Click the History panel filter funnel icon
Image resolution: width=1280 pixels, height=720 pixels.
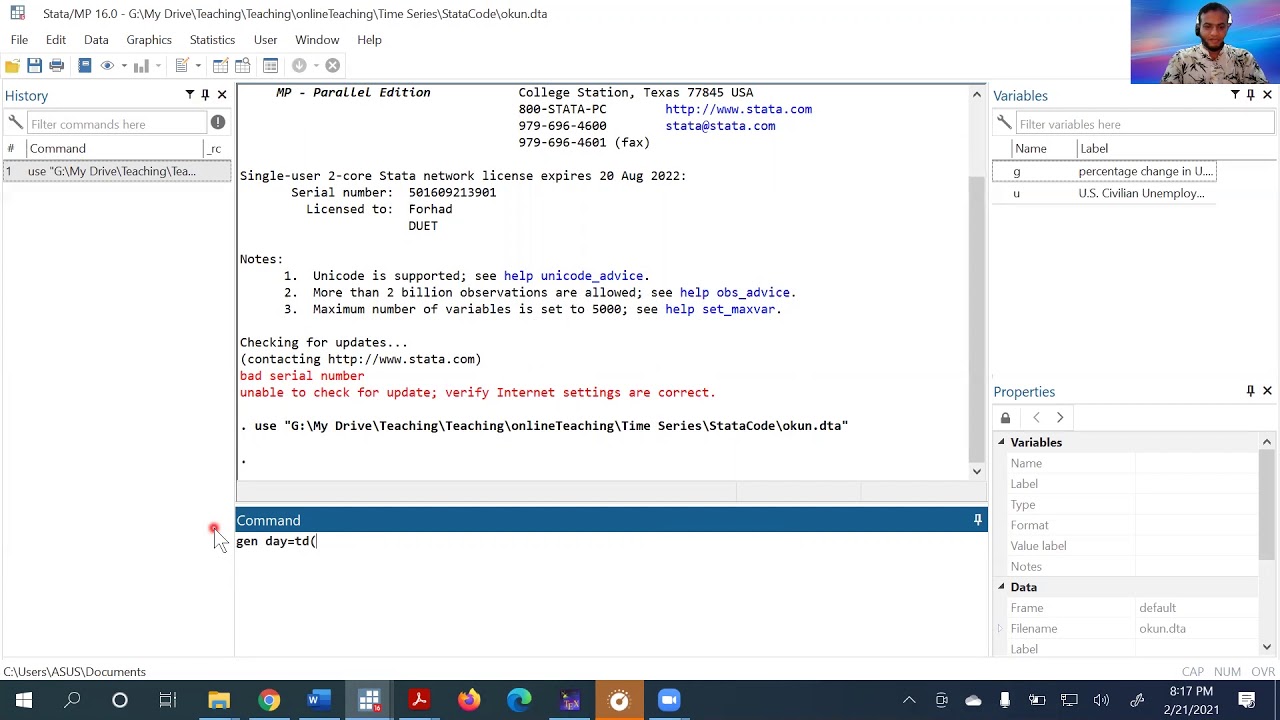[189, 95]
